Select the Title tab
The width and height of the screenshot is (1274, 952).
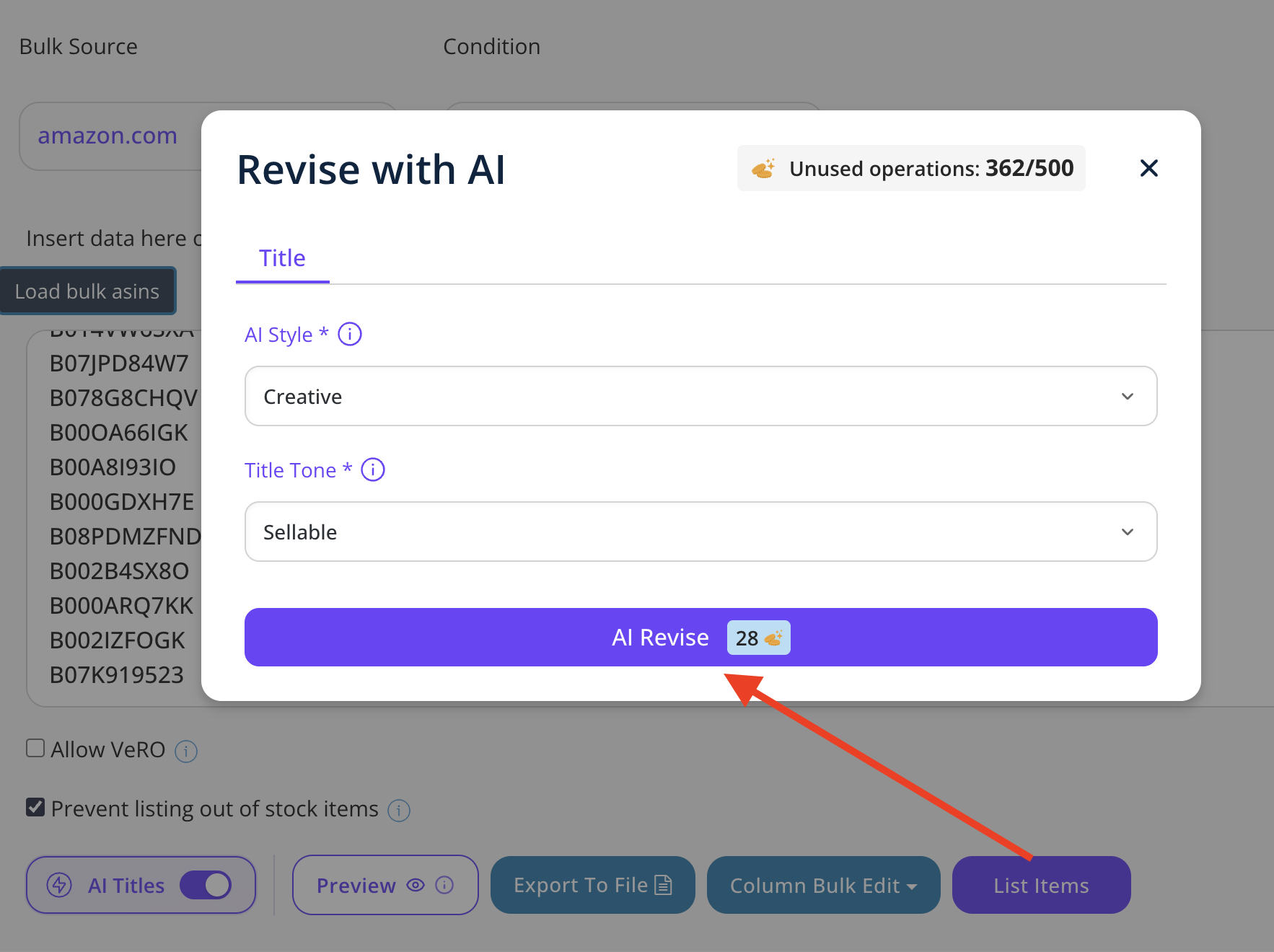pos(282,258)
